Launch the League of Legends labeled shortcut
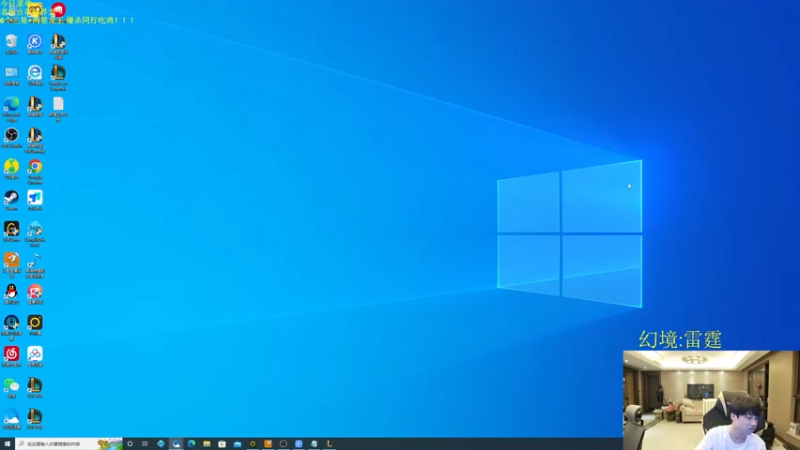The height and width of the screenshot is (450, 800). pyautogui.click(x=58, y=78)
